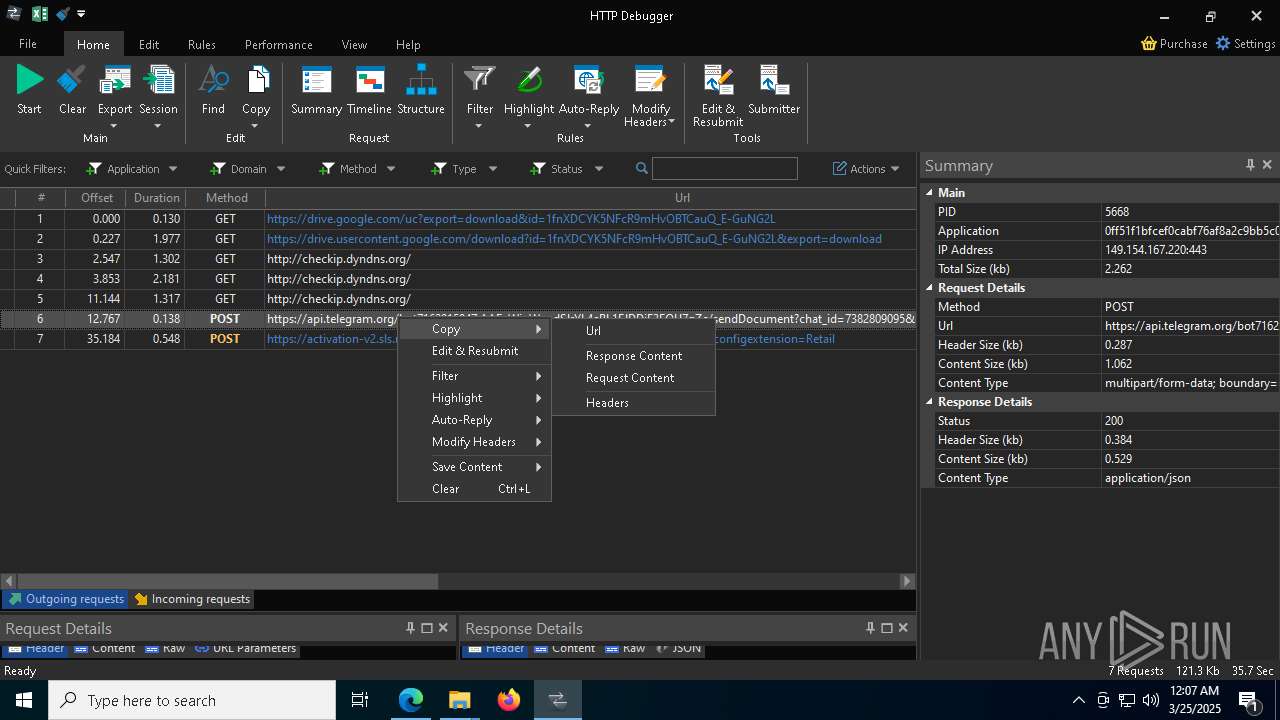The height and width of the screenshot is (720, 1280).
Task: Open File Explorer from the taskbar
Action: click(x=460, y=700)
